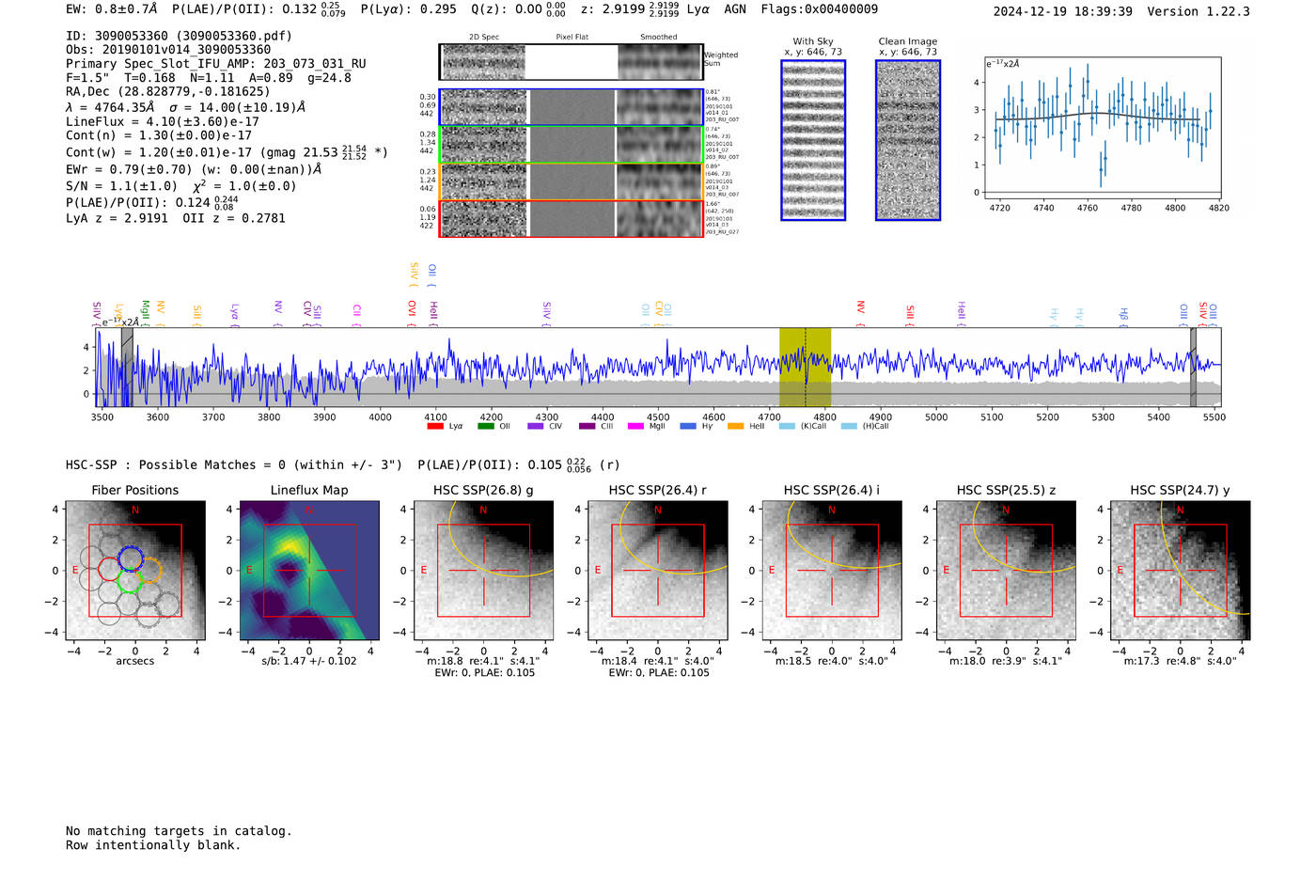This screenshot has height=896, width=1316.
Task: Click the 'S/N = 1.1(±1.0)' line
Action: point(180,185)
